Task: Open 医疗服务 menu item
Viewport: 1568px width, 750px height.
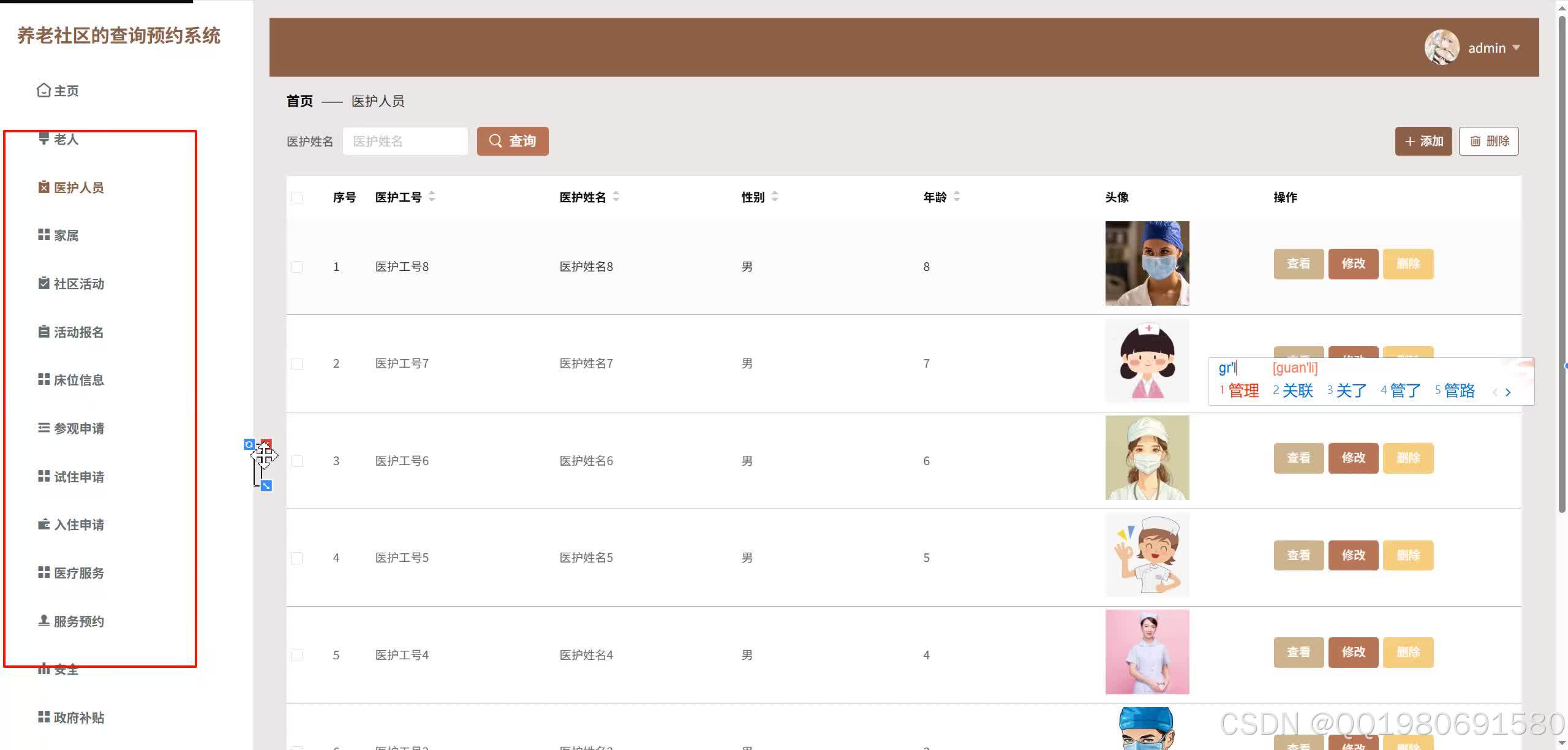Action: pyautogui.click(x=78, y=573)
